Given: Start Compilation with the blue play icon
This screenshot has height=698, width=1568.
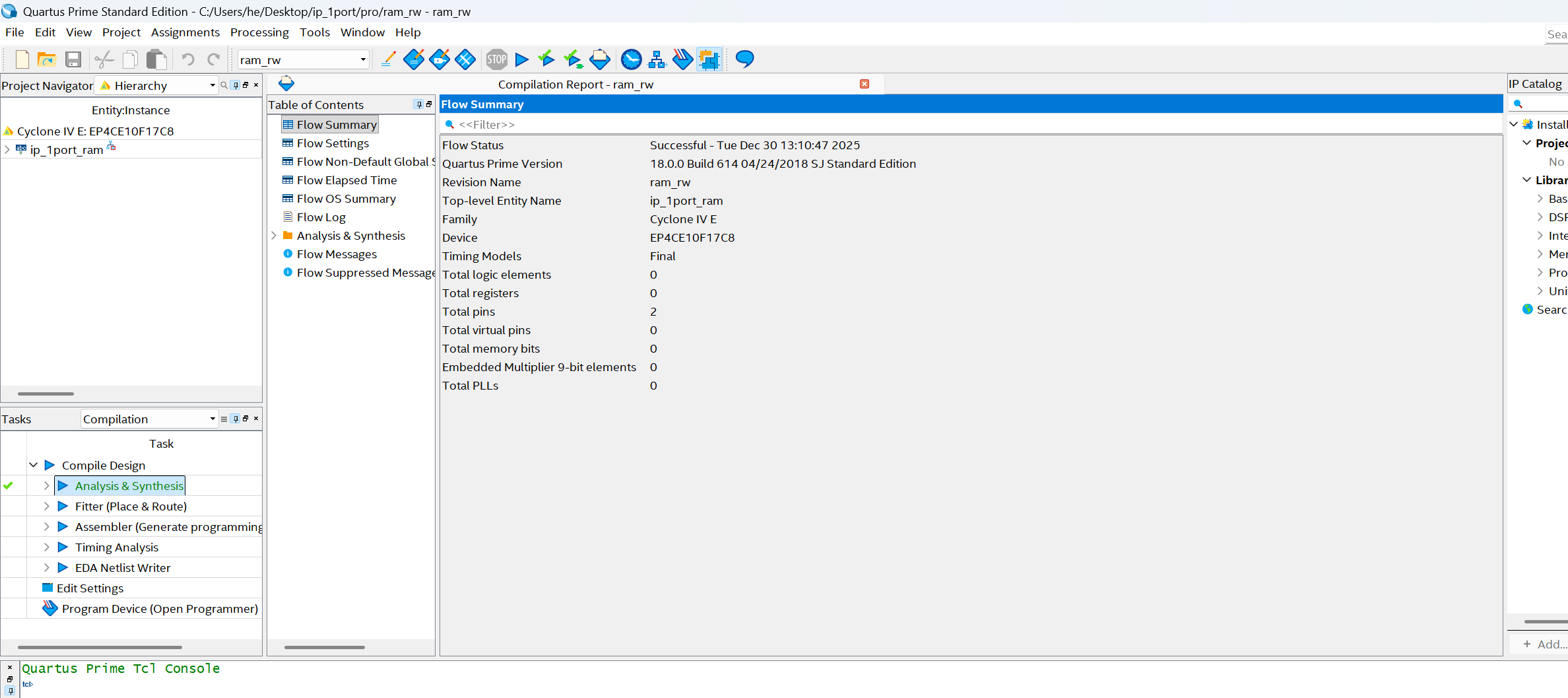Looking at the screenshot, I should [522, 59].
